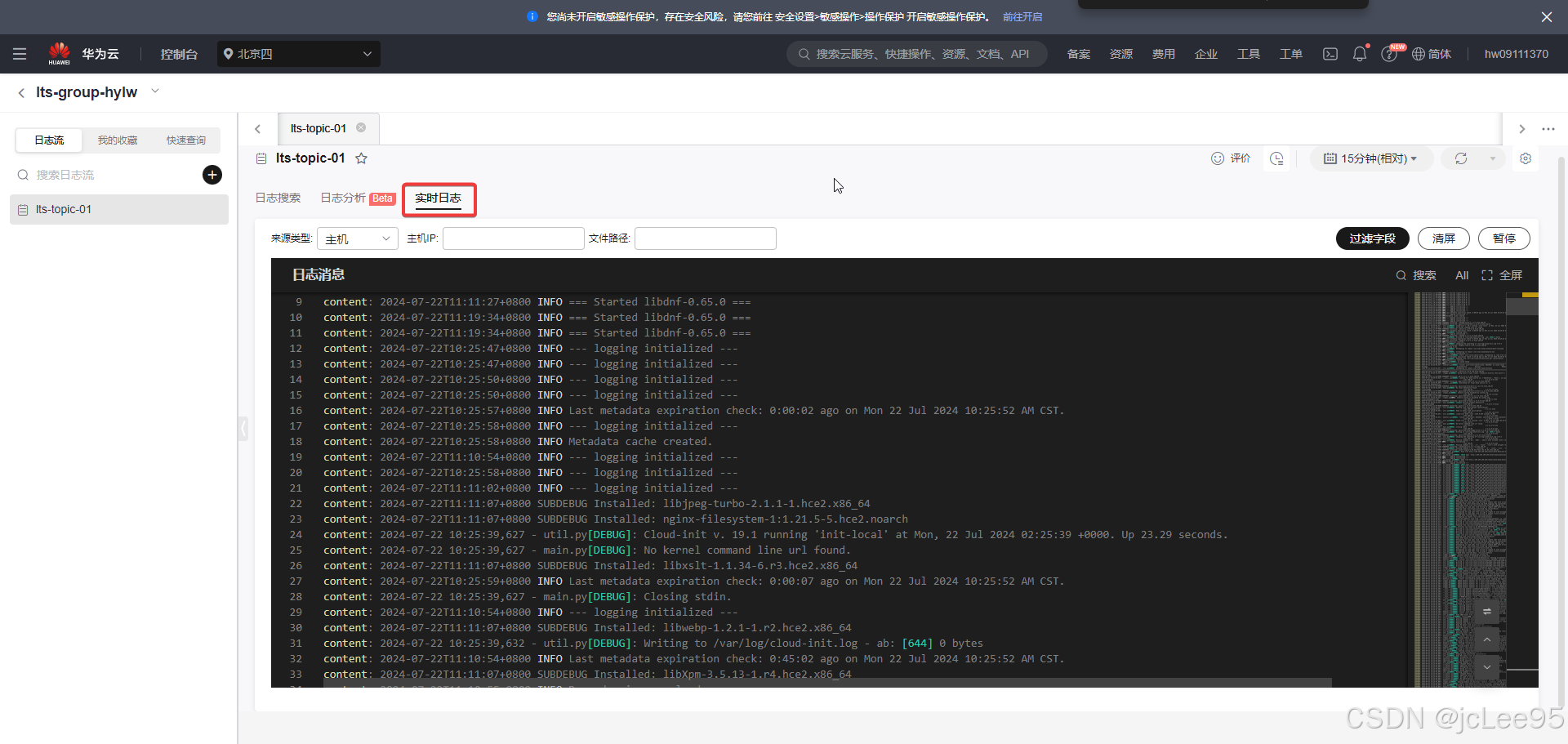The image size is (1568, 744).
Task: Click the 清屏 button
Action: click(x=1444, y=238)
